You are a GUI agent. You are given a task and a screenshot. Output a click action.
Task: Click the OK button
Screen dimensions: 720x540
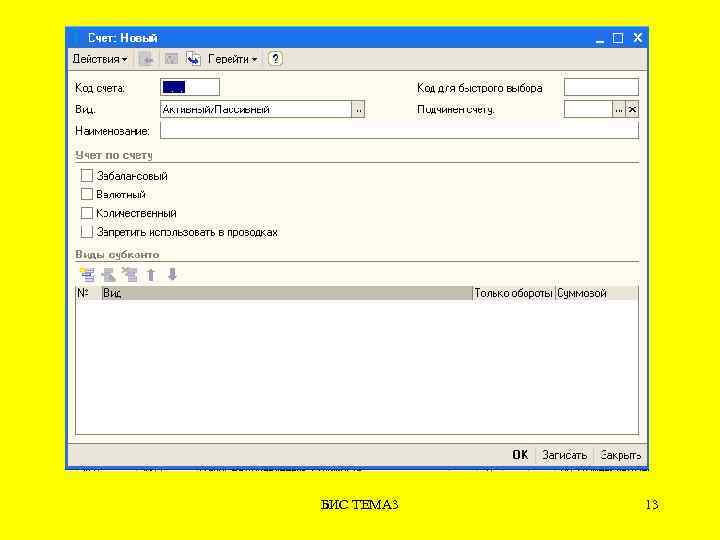520,455
